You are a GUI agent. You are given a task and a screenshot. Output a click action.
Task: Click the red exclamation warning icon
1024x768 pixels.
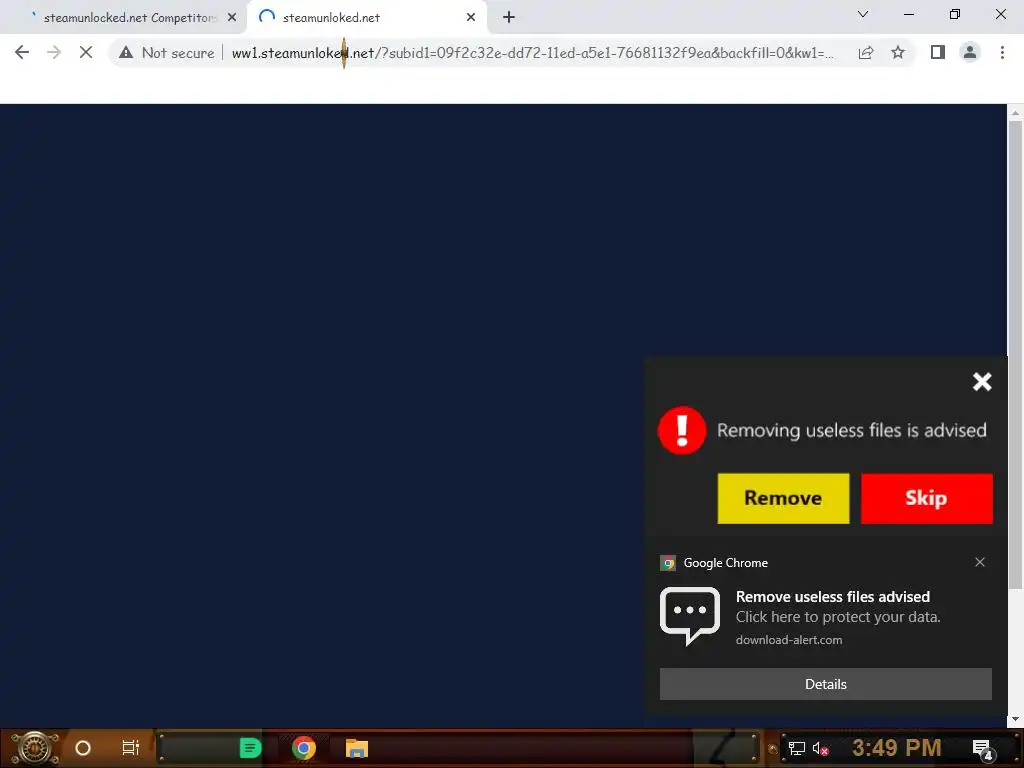[x=682, y=430]
